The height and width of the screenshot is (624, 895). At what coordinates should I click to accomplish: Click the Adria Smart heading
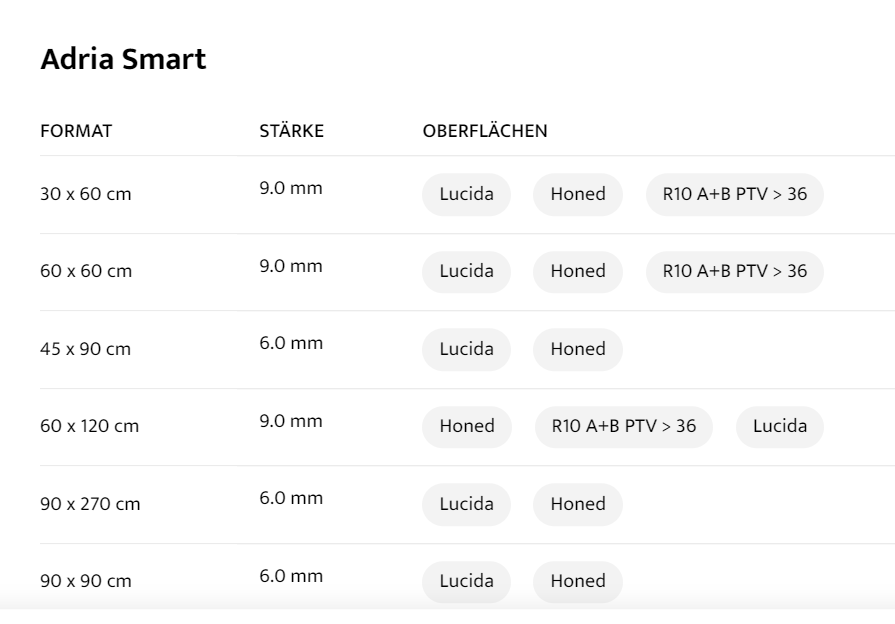[123, 59]
